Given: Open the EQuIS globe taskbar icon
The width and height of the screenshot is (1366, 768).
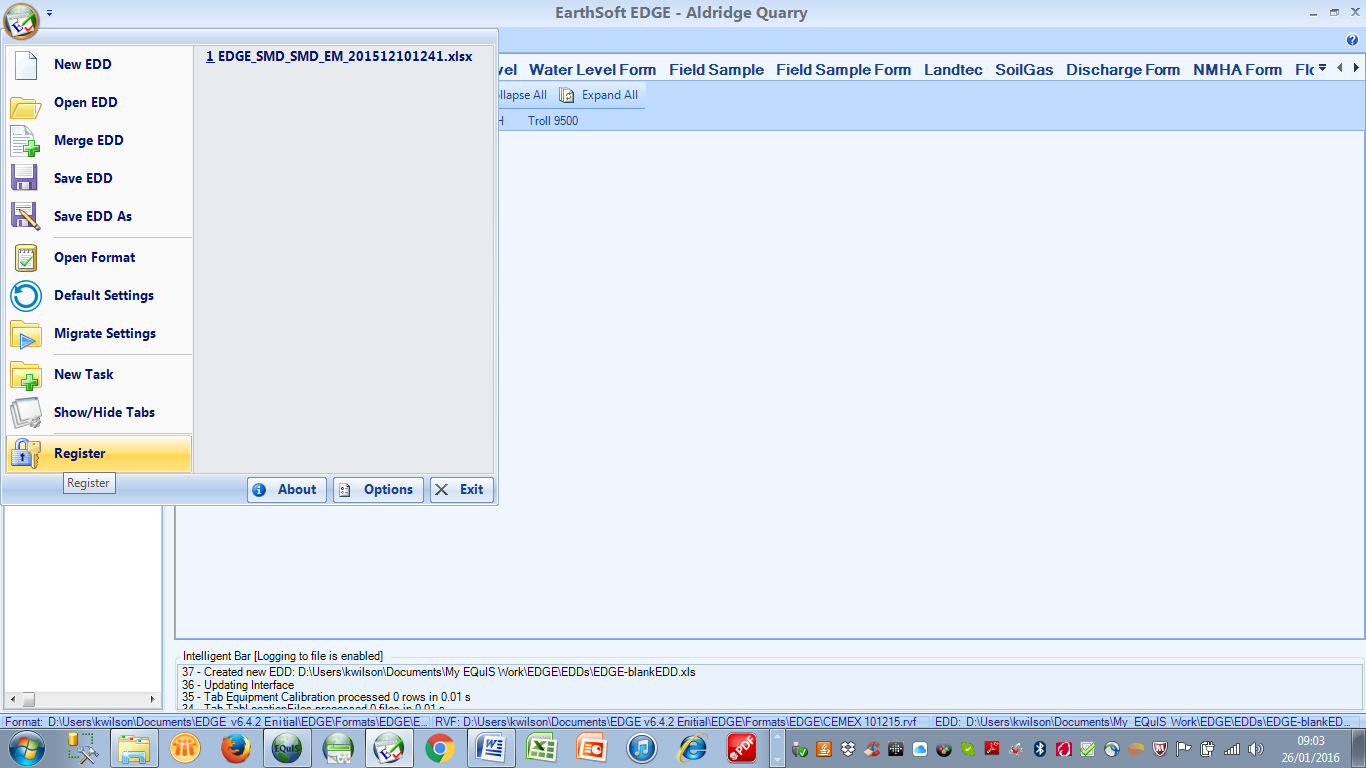Looking at the screenshot, I should [287, 748].
